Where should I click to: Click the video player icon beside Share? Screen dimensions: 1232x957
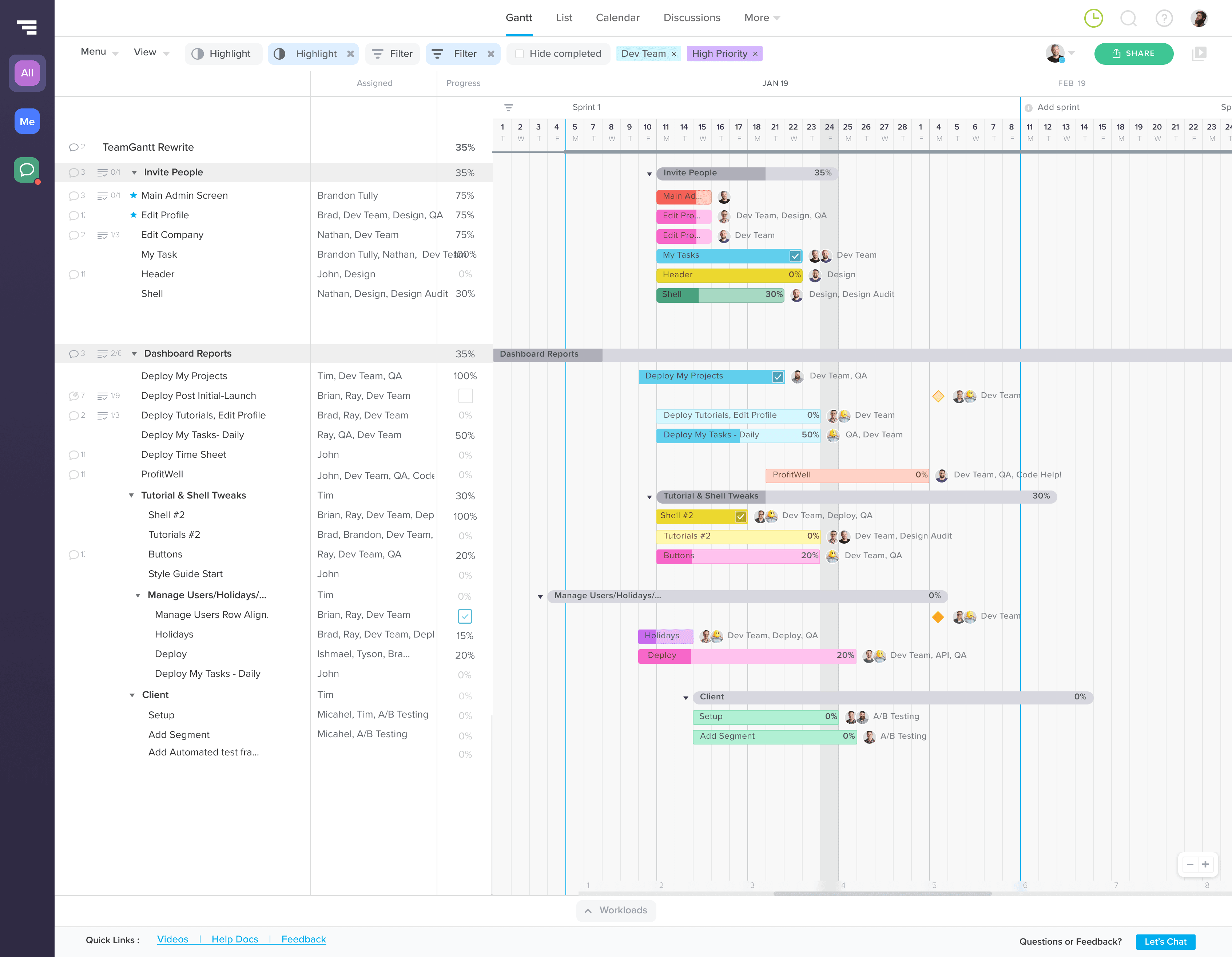pyautogui.click(x=1199, y=53)
